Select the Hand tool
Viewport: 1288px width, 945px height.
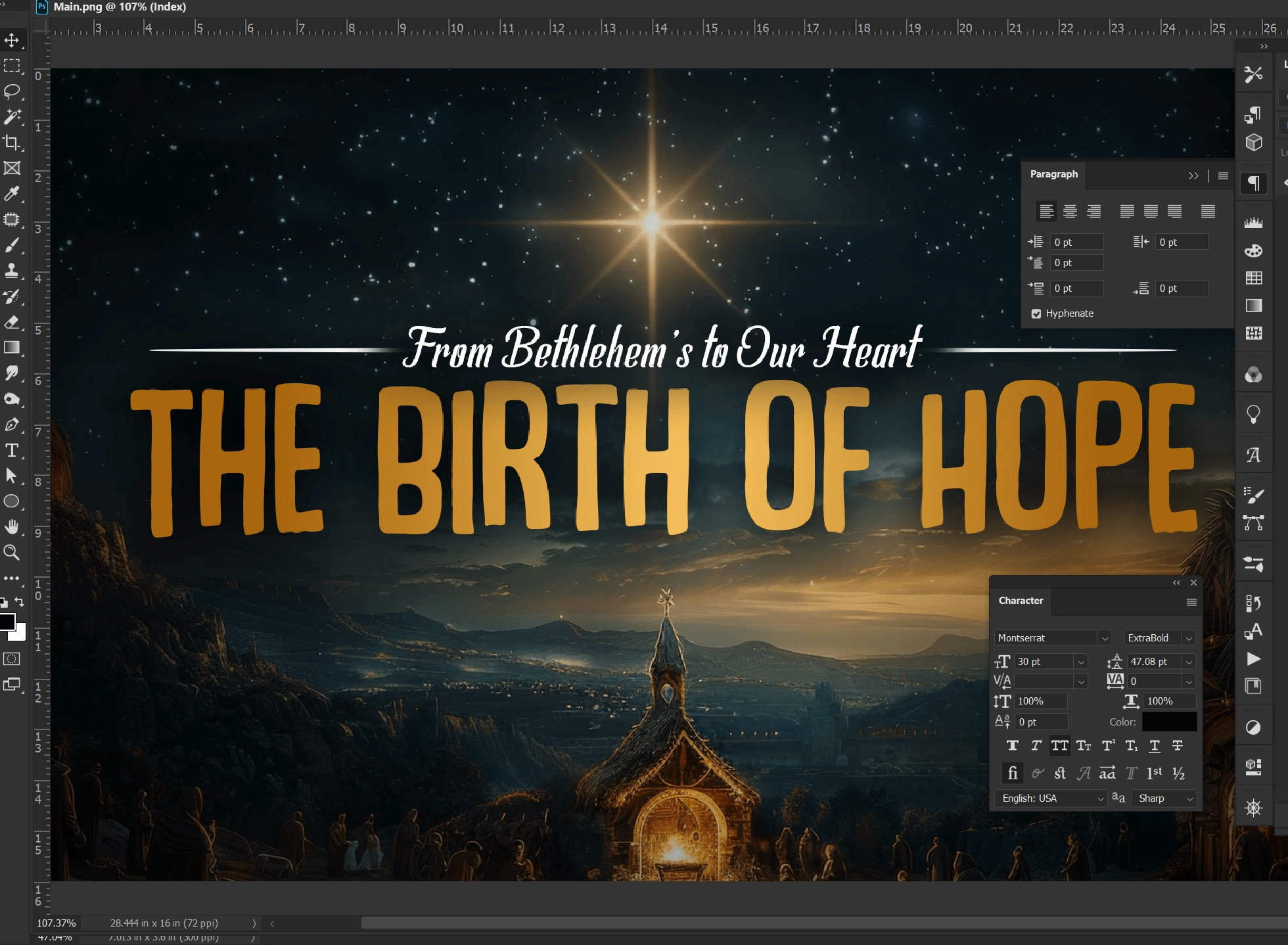12,527
